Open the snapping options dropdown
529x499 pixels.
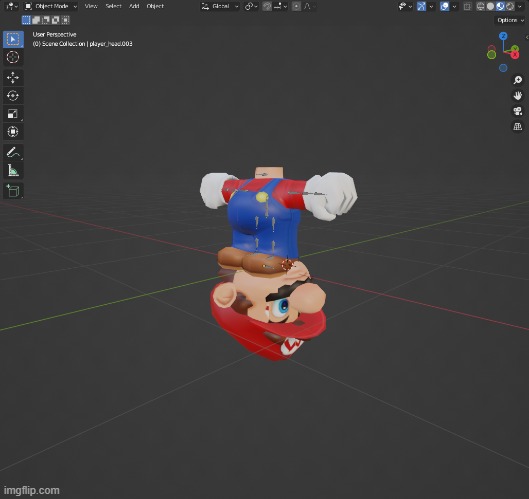click(281, 6)
